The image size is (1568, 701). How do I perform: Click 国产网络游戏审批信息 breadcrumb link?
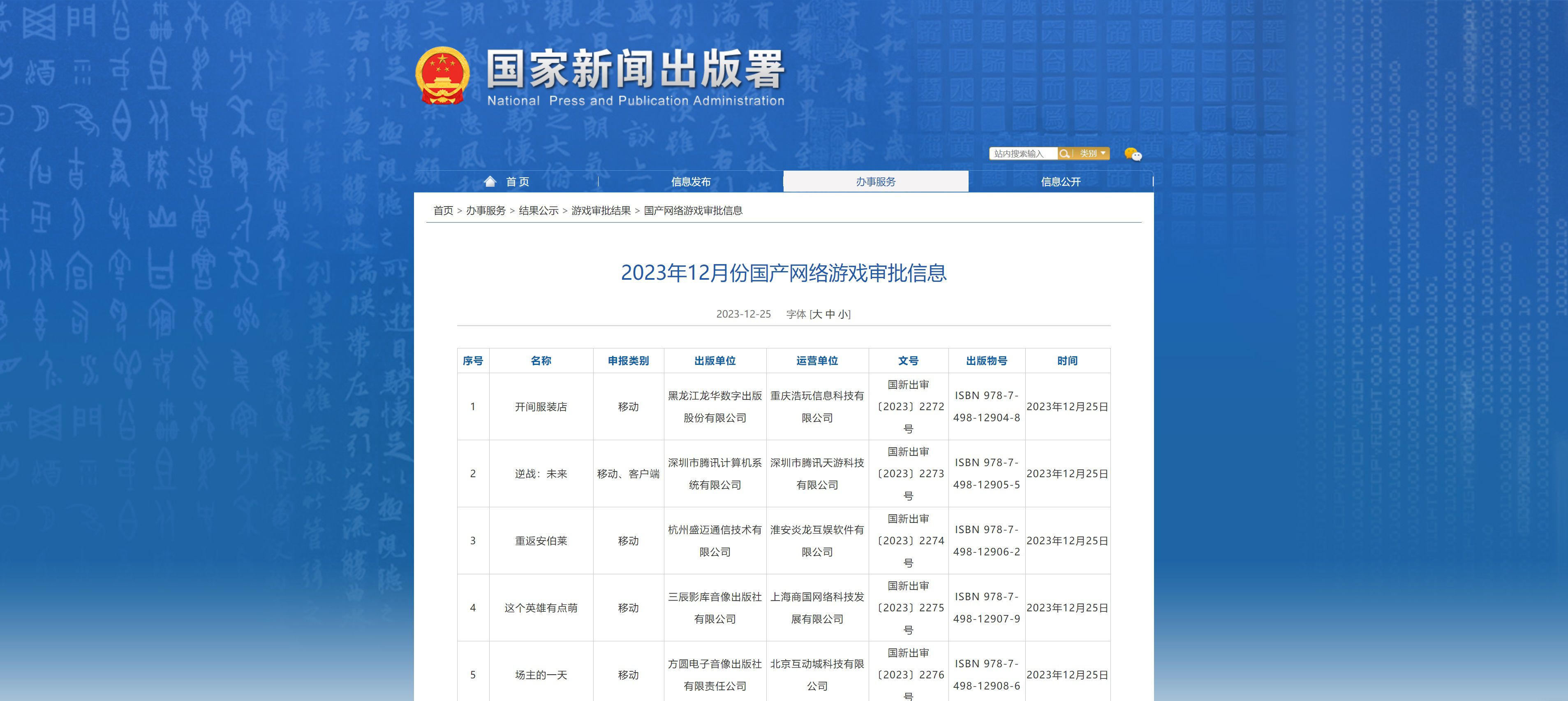coord(693,211)
